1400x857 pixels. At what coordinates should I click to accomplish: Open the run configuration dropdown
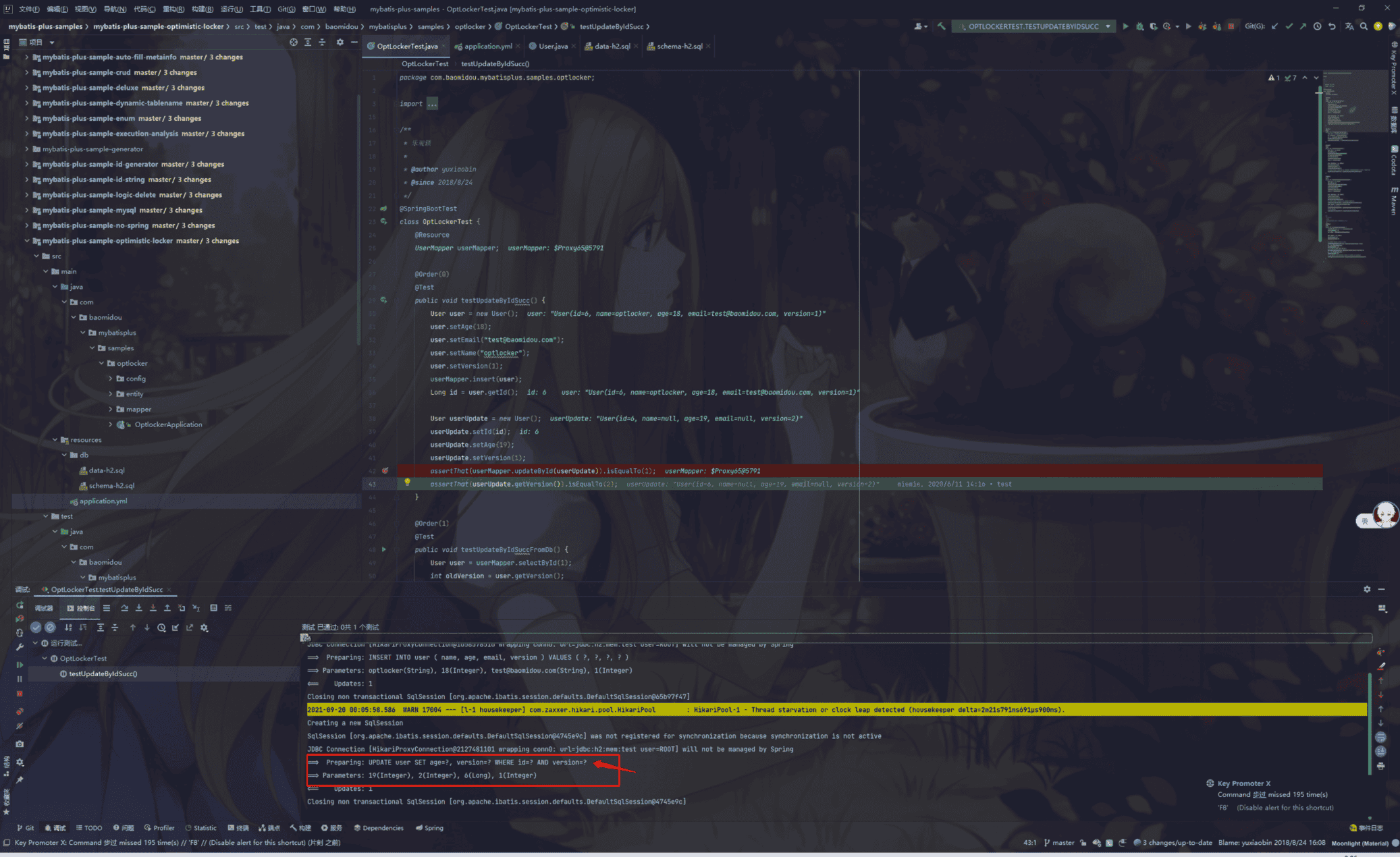[1108, 26]
